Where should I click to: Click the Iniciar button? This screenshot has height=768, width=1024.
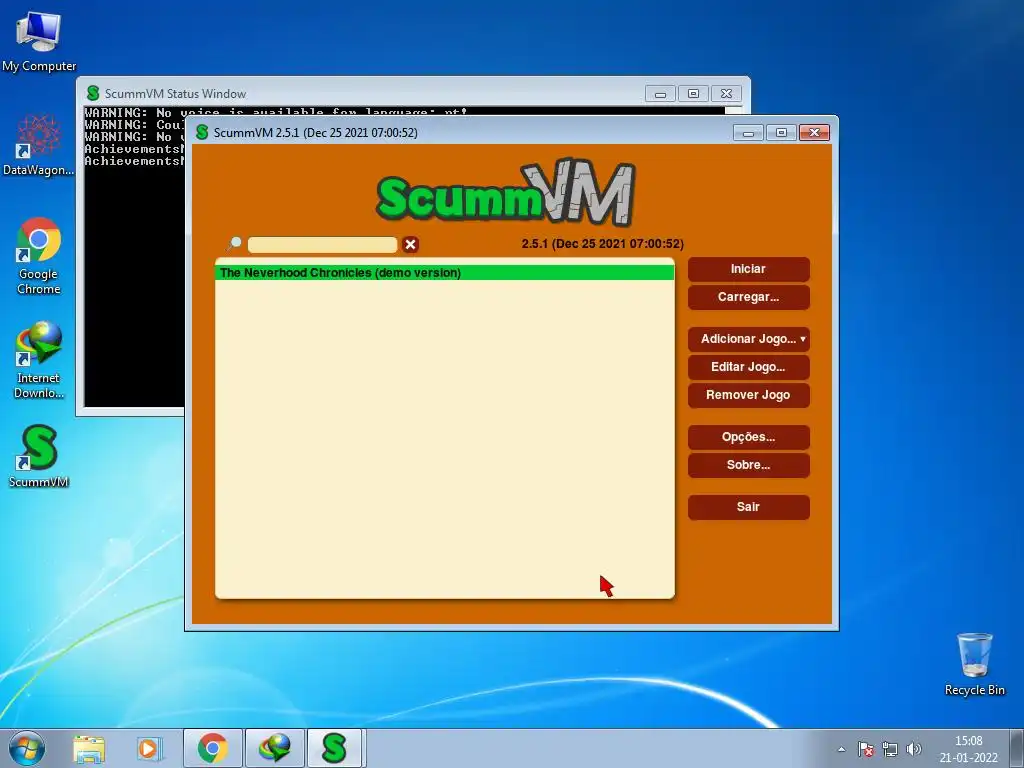[x=748, y=269]
